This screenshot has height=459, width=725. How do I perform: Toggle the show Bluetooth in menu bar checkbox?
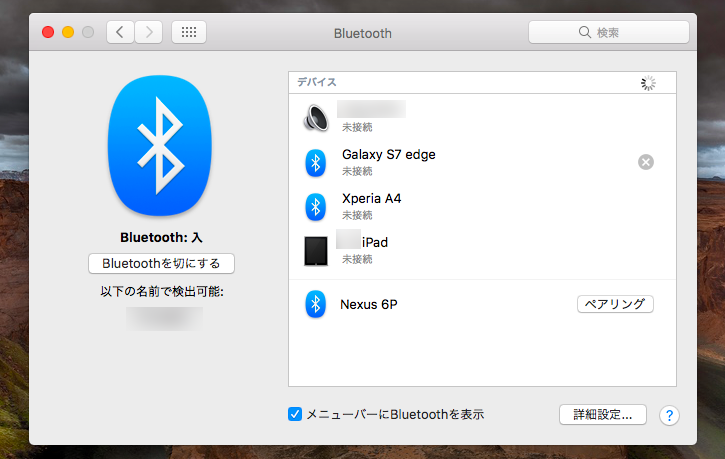(x=295, y=414)
